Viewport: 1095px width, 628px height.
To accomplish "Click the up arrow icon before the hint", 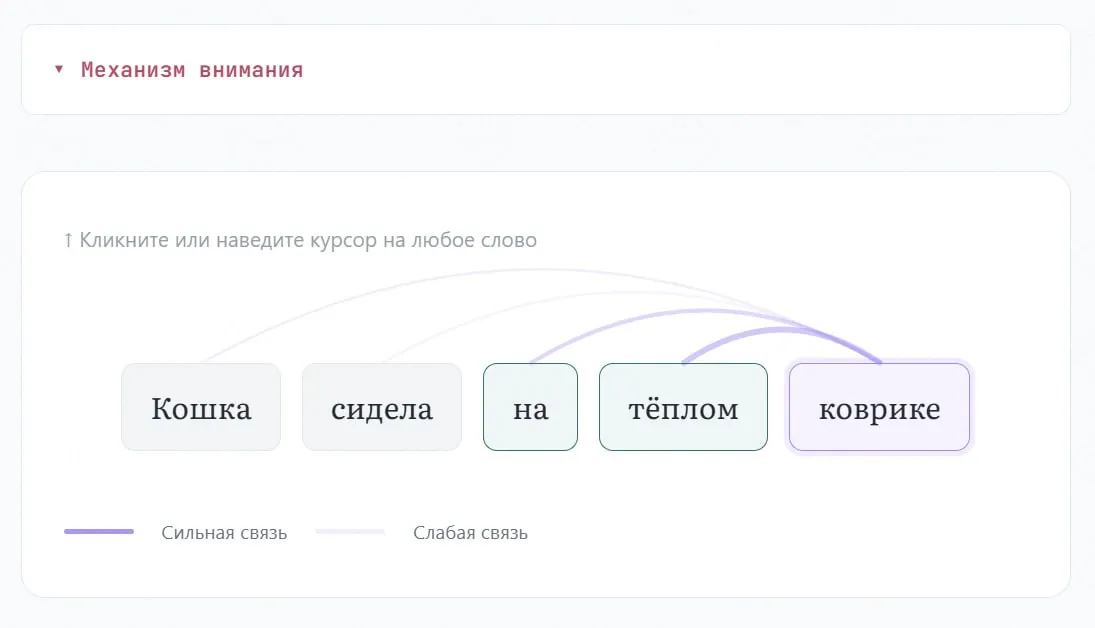I will 68,240.
